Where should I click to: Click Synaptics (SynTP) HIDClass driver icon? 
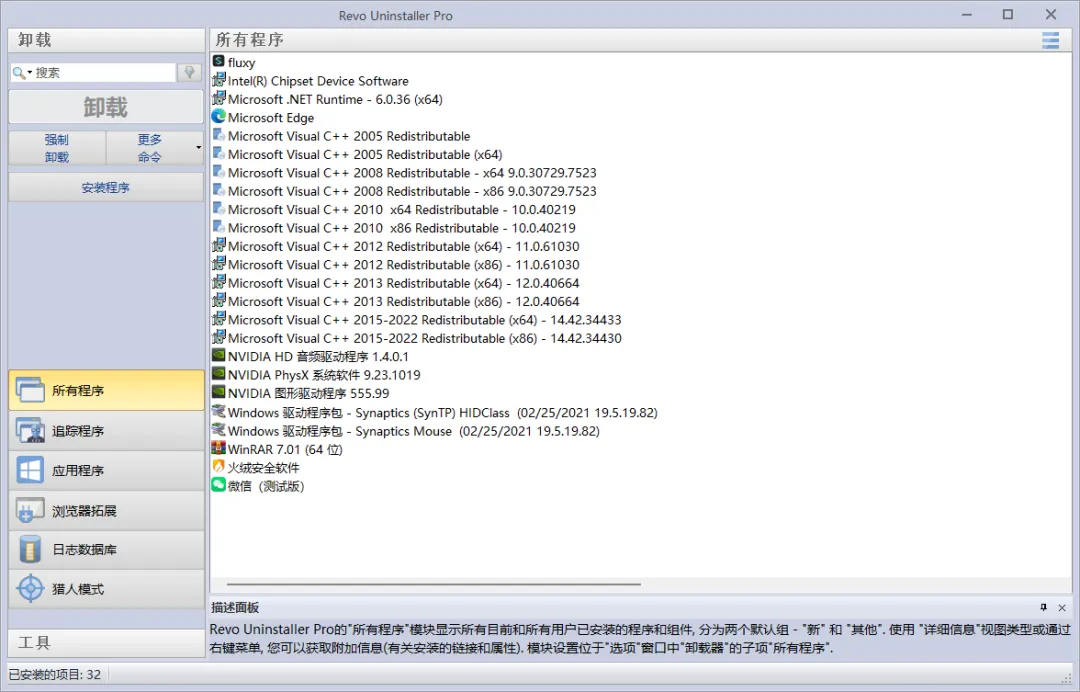click(218, 411)
